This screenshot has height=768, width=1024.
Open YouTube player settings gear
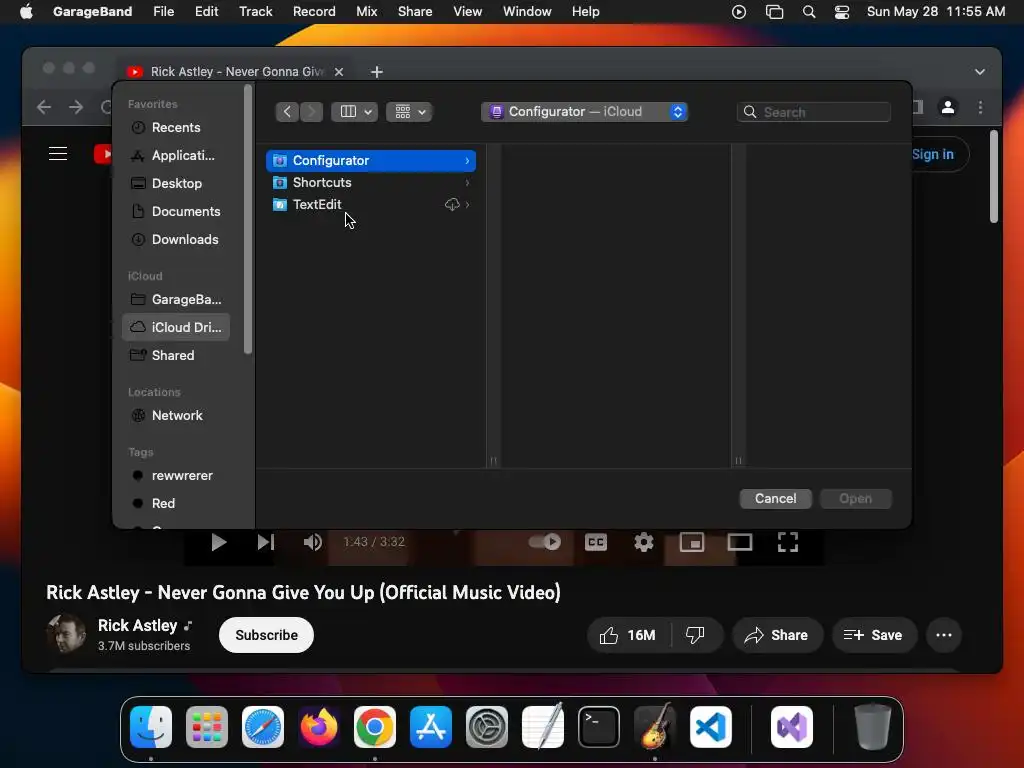tap(644, 542)
